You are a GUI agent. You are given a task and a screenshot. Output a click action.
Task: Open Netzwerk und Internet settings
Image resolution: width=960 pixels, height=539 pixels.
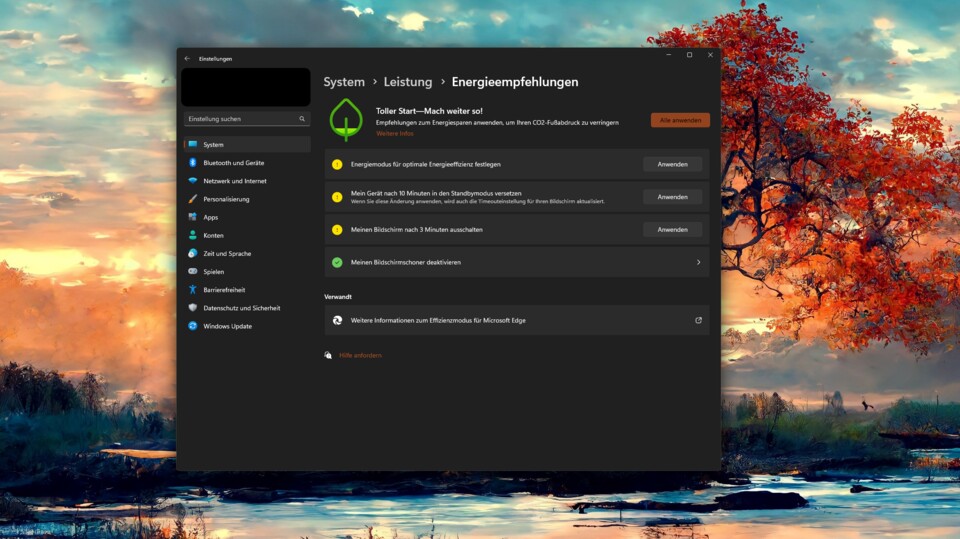pos(234,181)
